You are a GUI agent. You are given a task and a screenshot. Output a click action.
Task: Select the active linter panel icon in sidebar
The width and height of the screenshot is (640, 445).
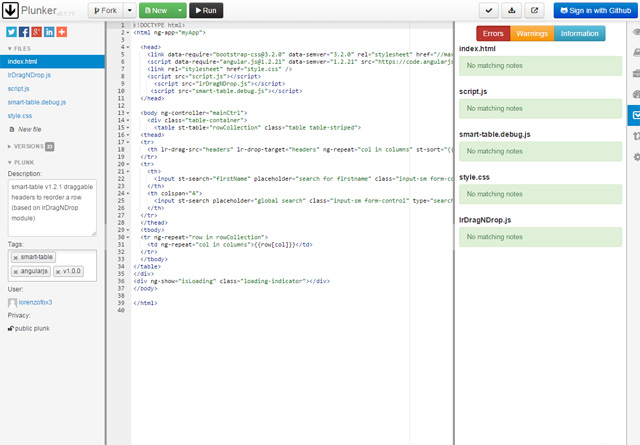(634, 116)
